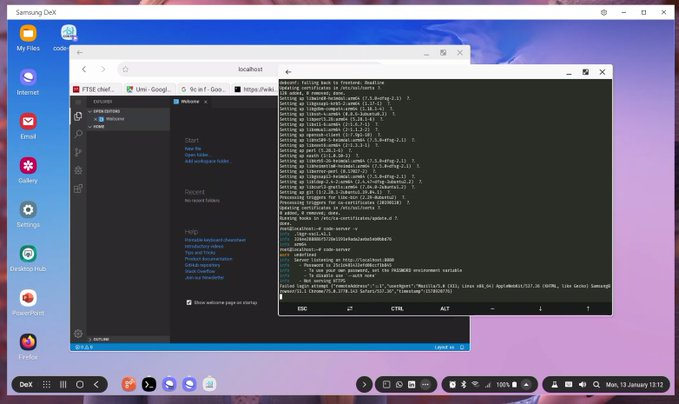The width and height of the screenshot is (679, 404).
Task: Tap the terminal CTRL key
Action: [397, 309]
